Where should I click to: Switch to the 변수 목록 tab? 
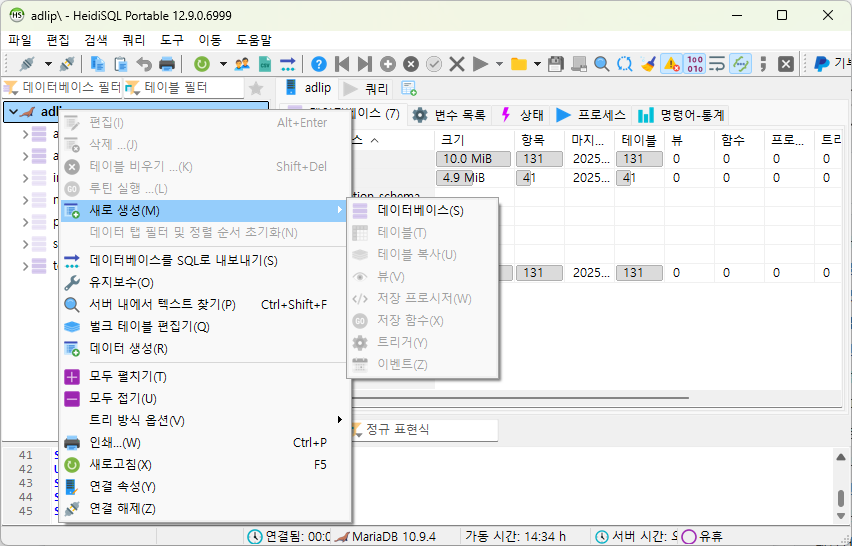coord(449,115)
